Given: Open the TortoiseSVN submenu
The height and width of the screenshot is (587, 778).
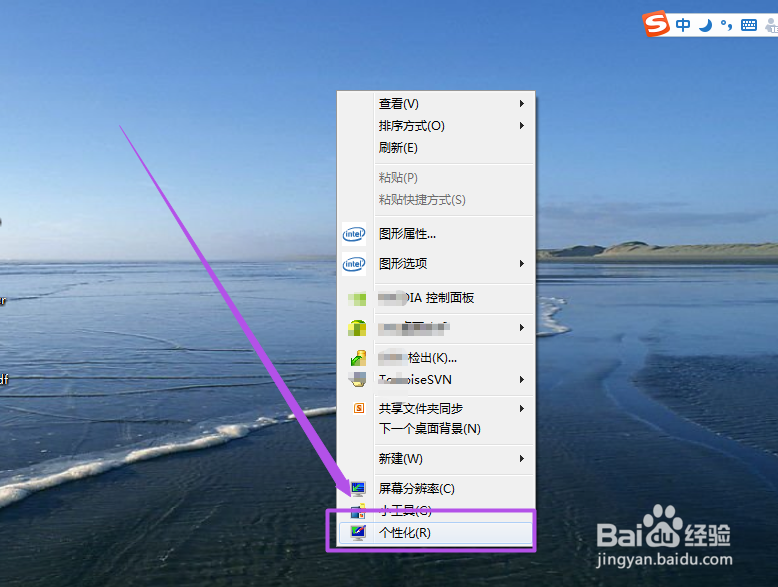Looking at the screenshot, I should click(x=436, y=380).
